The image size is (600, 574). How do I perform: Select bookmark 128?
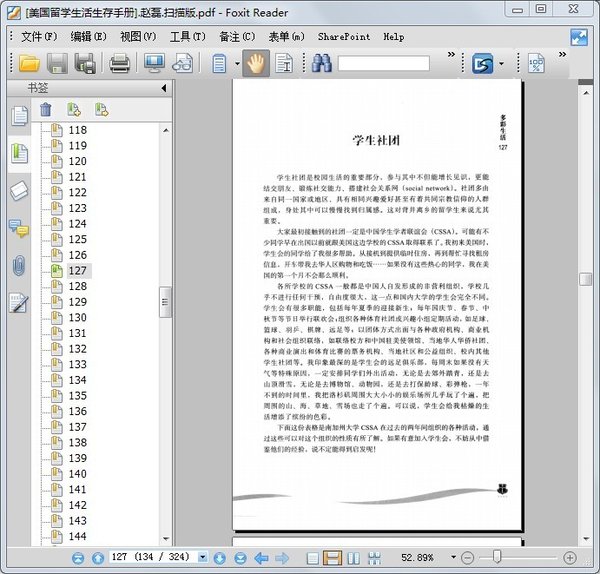click(78, 286)
